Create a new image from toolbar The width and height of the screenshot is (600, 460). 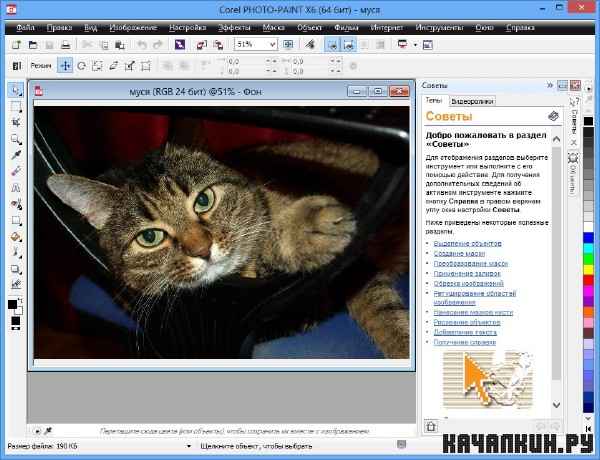(x=16, y=45)
